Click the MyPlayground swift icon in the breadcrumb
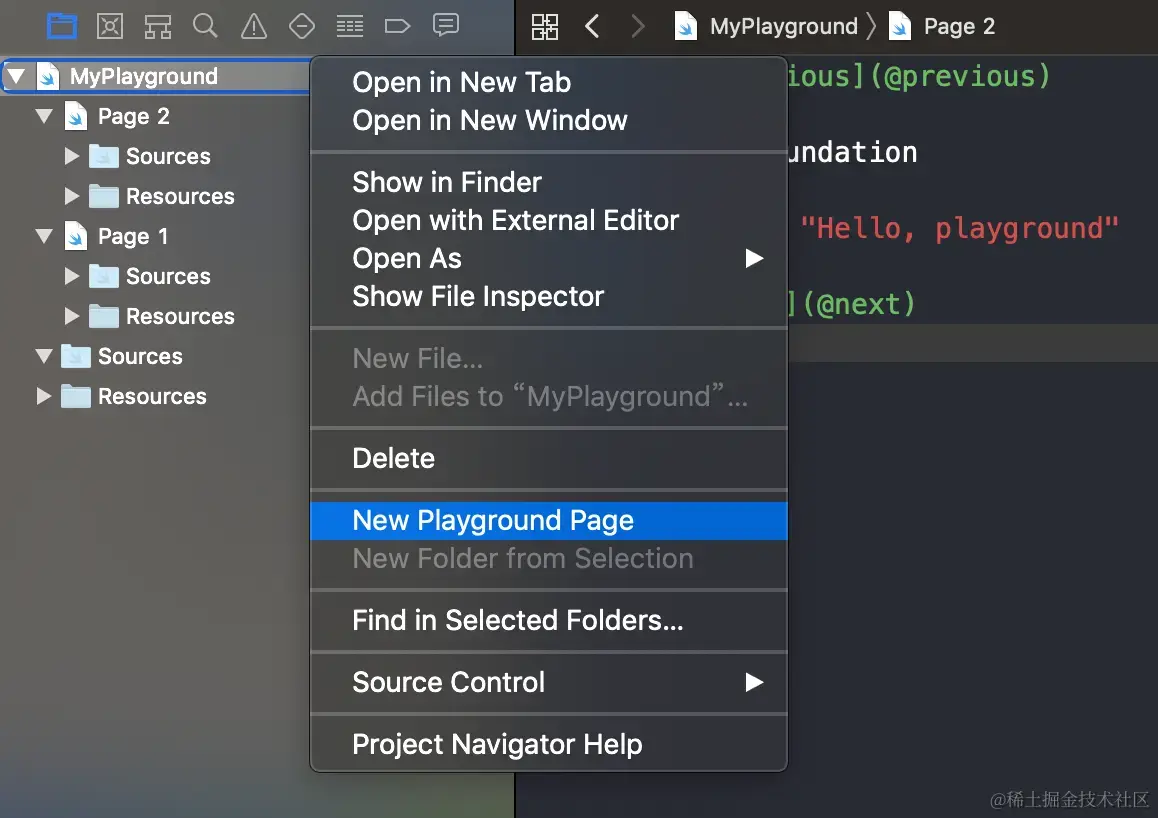1158x818 pixels. coord(686,27)
